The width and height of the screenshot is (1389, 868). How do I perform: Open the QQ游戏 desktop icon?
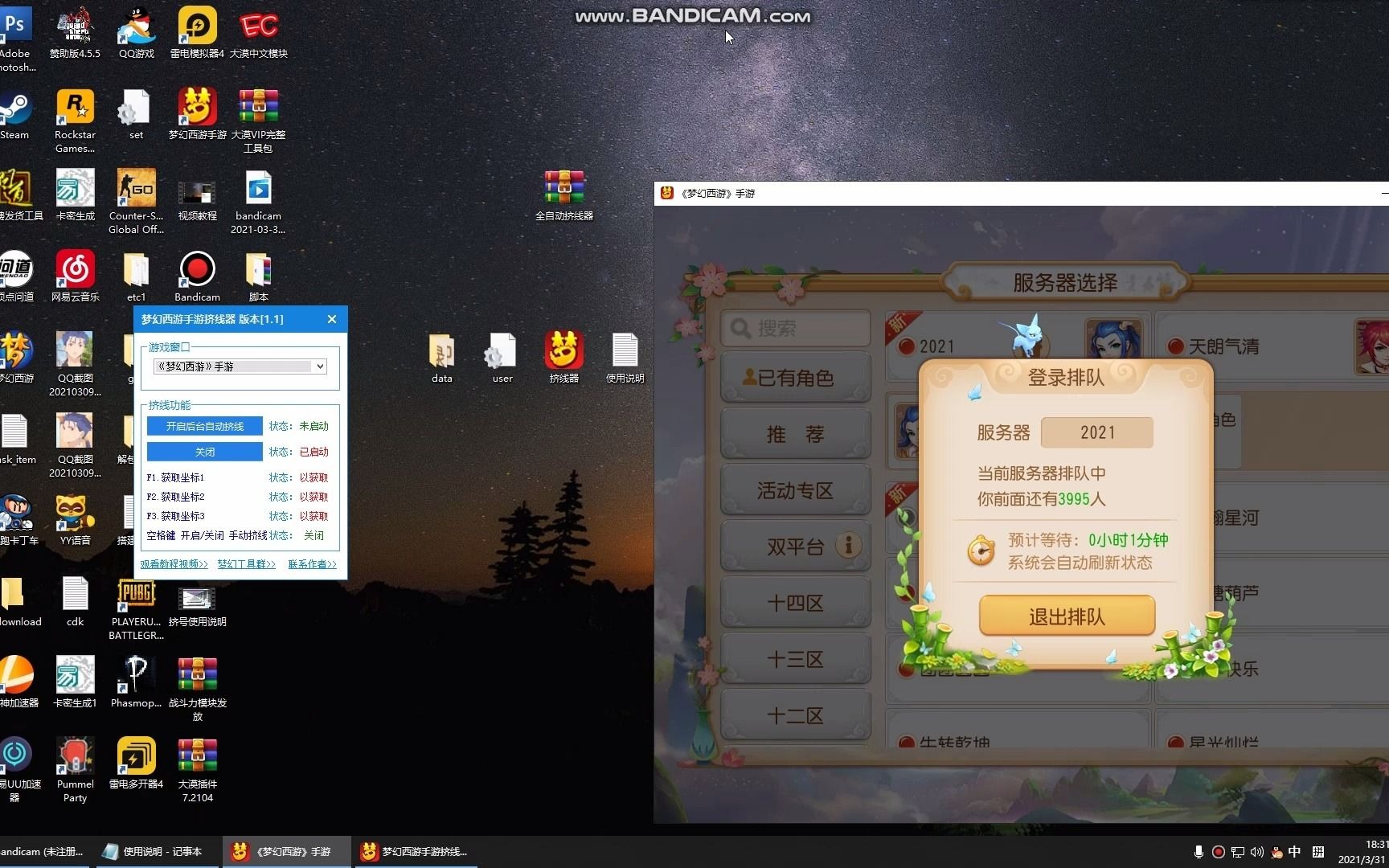click(x=137, y=32)
